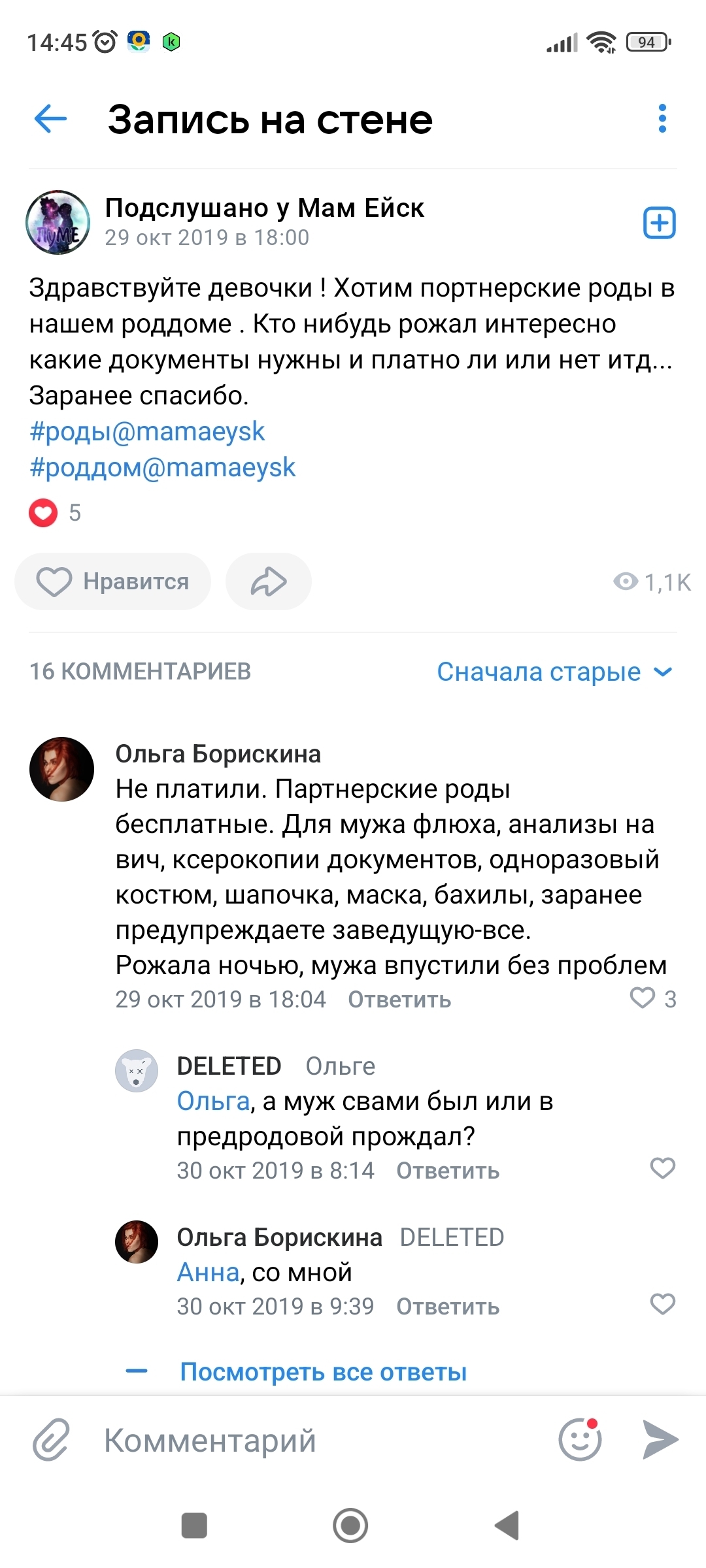706x1568 pixels.
Task: Like the DELETED user's reply
Action: 662,1168
